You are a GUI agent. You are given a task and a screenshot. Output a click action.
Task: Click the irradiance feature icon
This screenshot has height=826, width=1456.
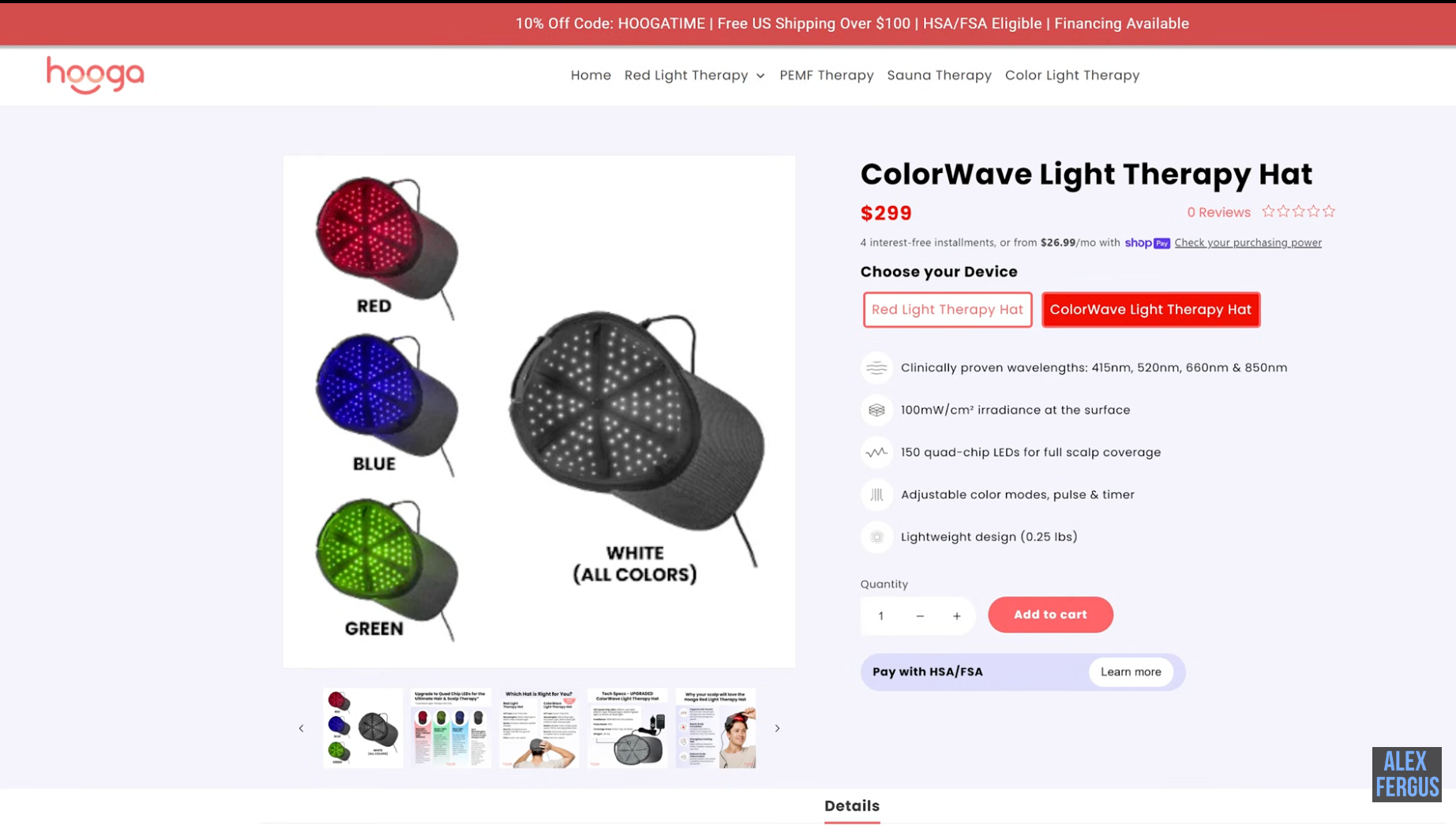pyautogui.click(x=876, y=411)
